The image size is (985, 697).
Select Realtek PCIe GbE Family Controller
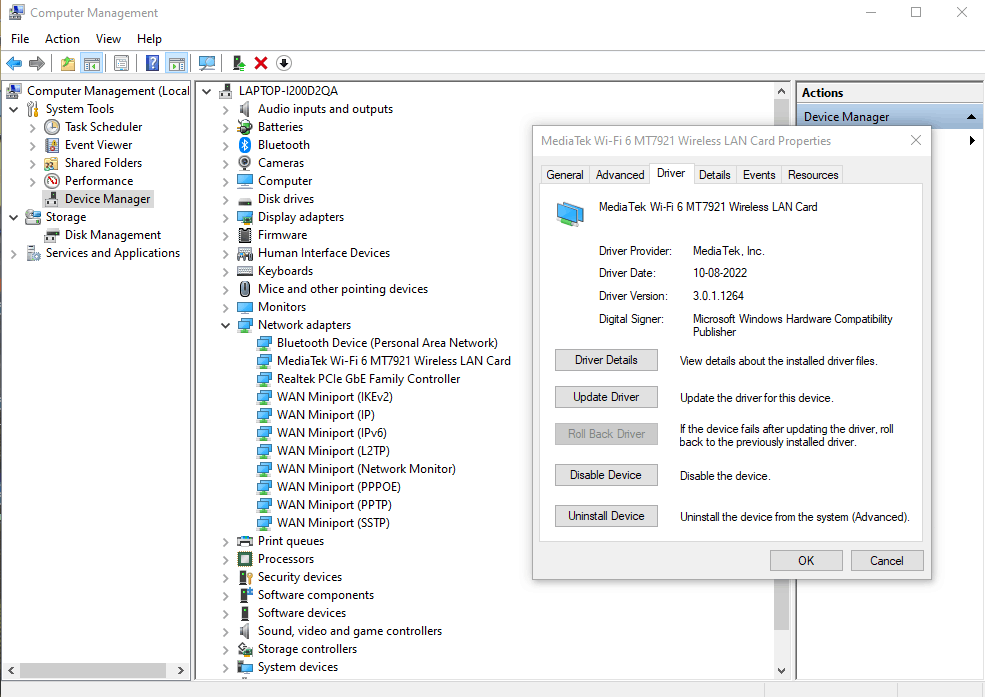[368, 379]
